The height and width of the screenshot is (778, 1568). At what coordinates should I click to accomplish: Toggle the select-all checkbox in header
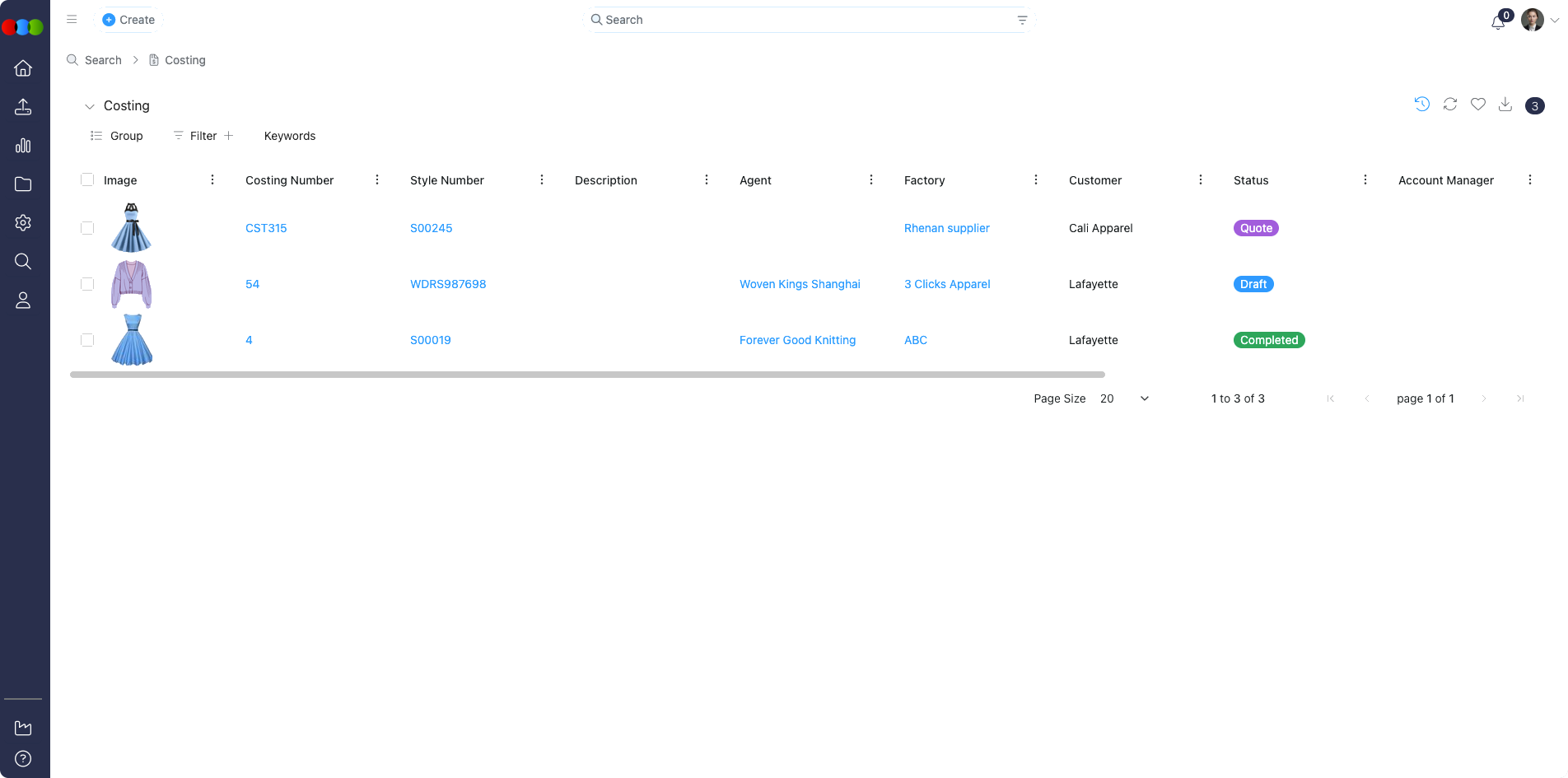(x=86, y=179)
